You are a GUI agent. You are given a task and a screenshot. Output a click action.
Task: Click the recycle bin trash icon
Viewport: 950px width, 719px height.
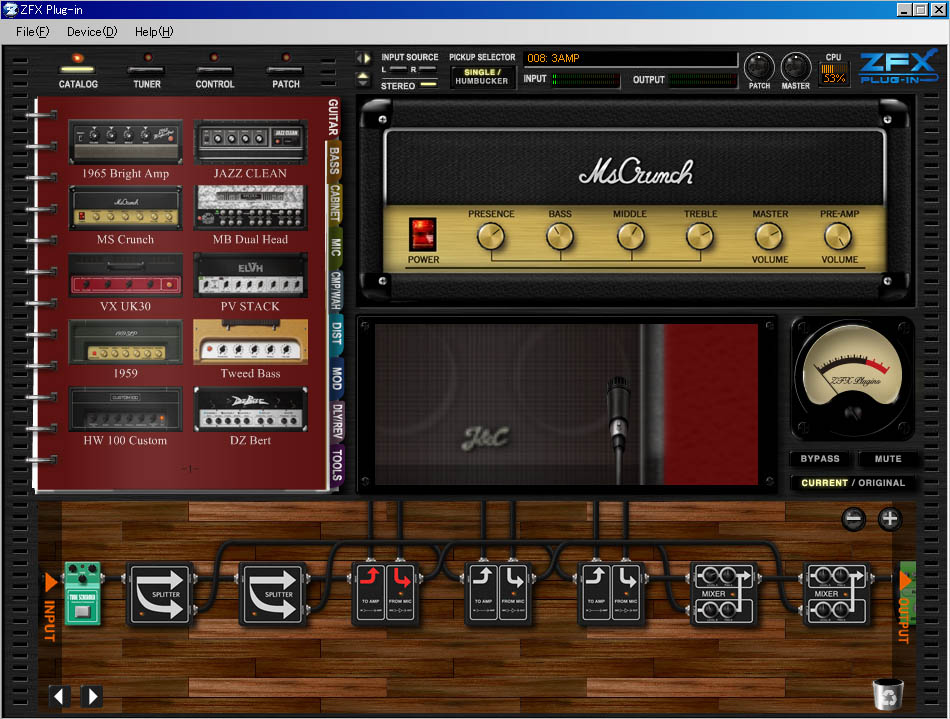pyautogui.click(x=888, y=694)
